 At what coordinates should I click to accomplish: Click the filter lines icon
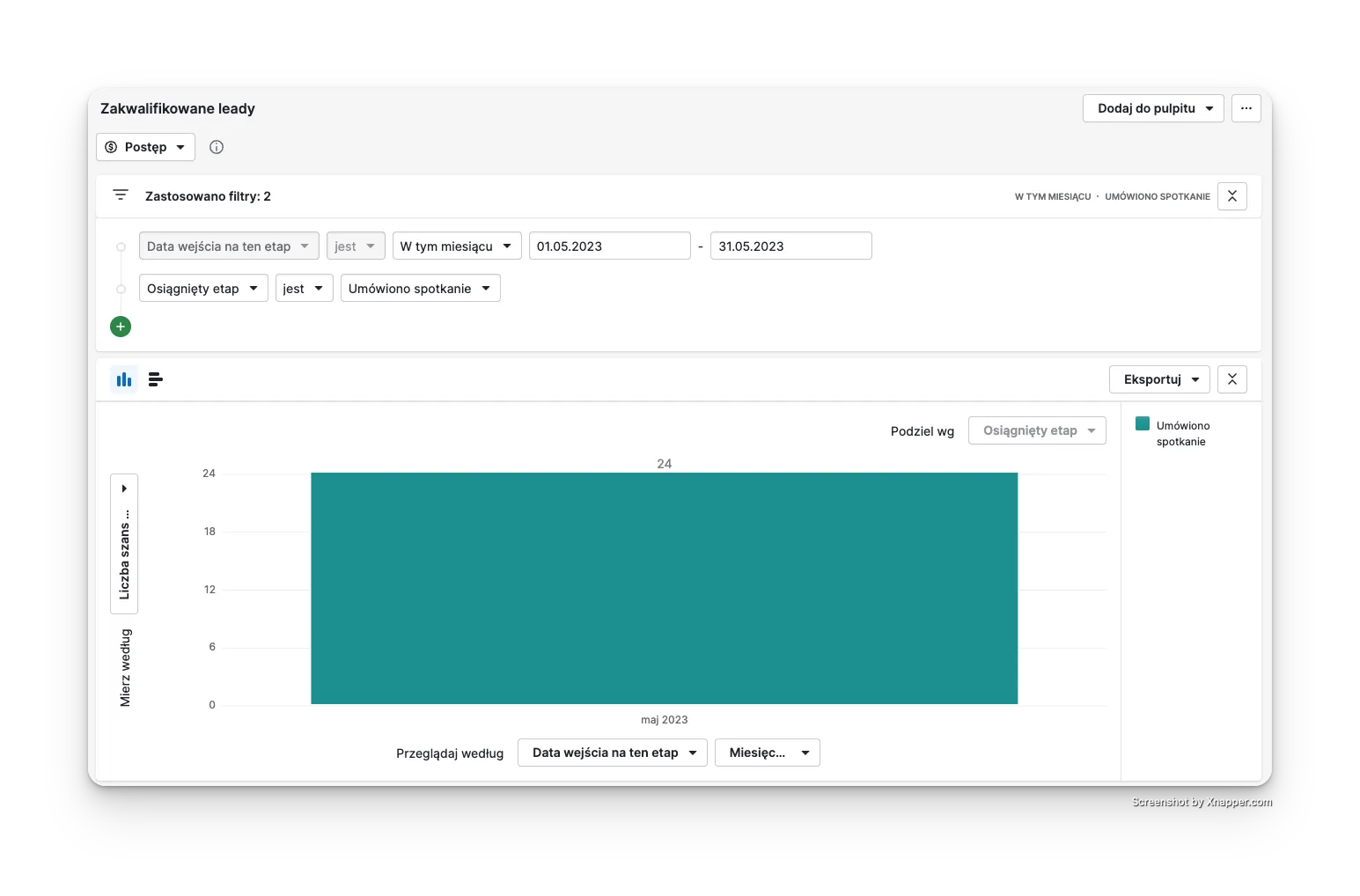pos(121,195)
